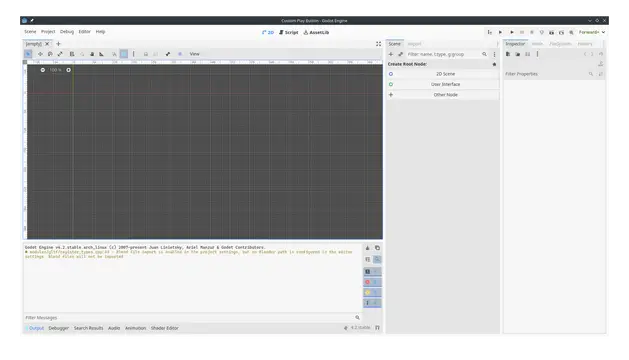Instantiate child scene link icon

(x=400, y=54)
